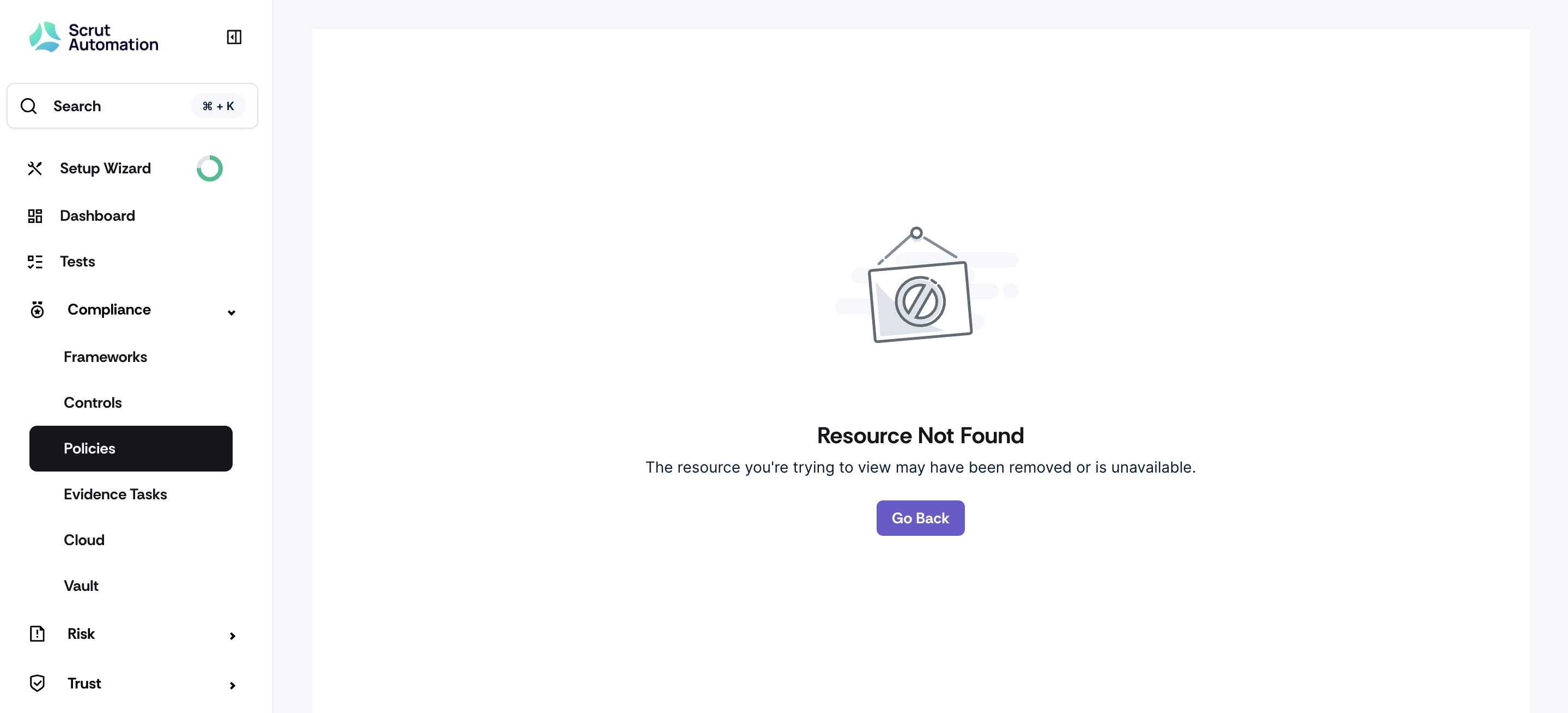Click the Go Back button

click(x=920, y=518)
